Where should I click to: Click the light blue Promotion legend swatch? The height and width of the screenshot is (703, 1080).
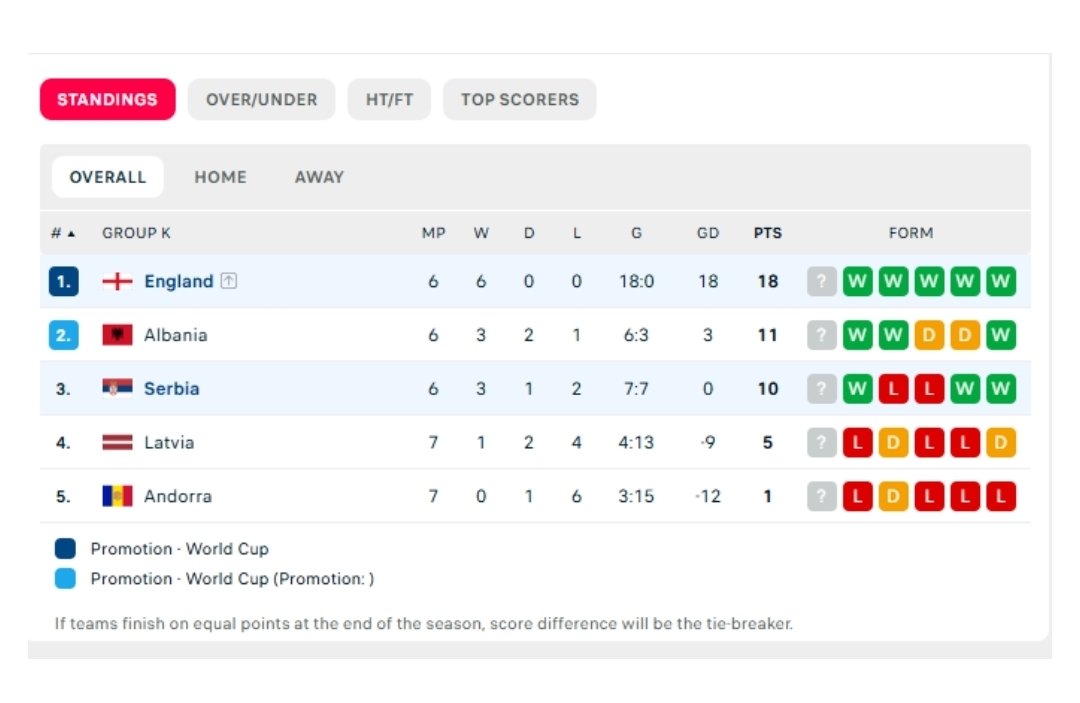tap(65, 578)
